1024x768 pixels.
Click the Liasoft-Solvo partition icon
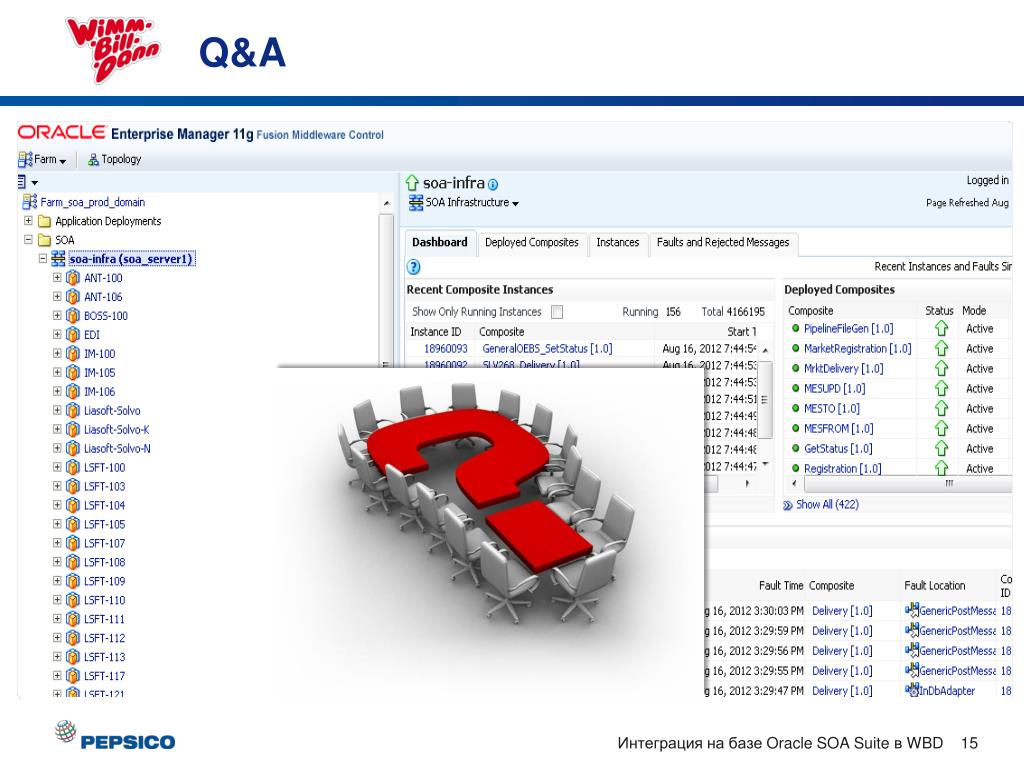coord(73,410)
